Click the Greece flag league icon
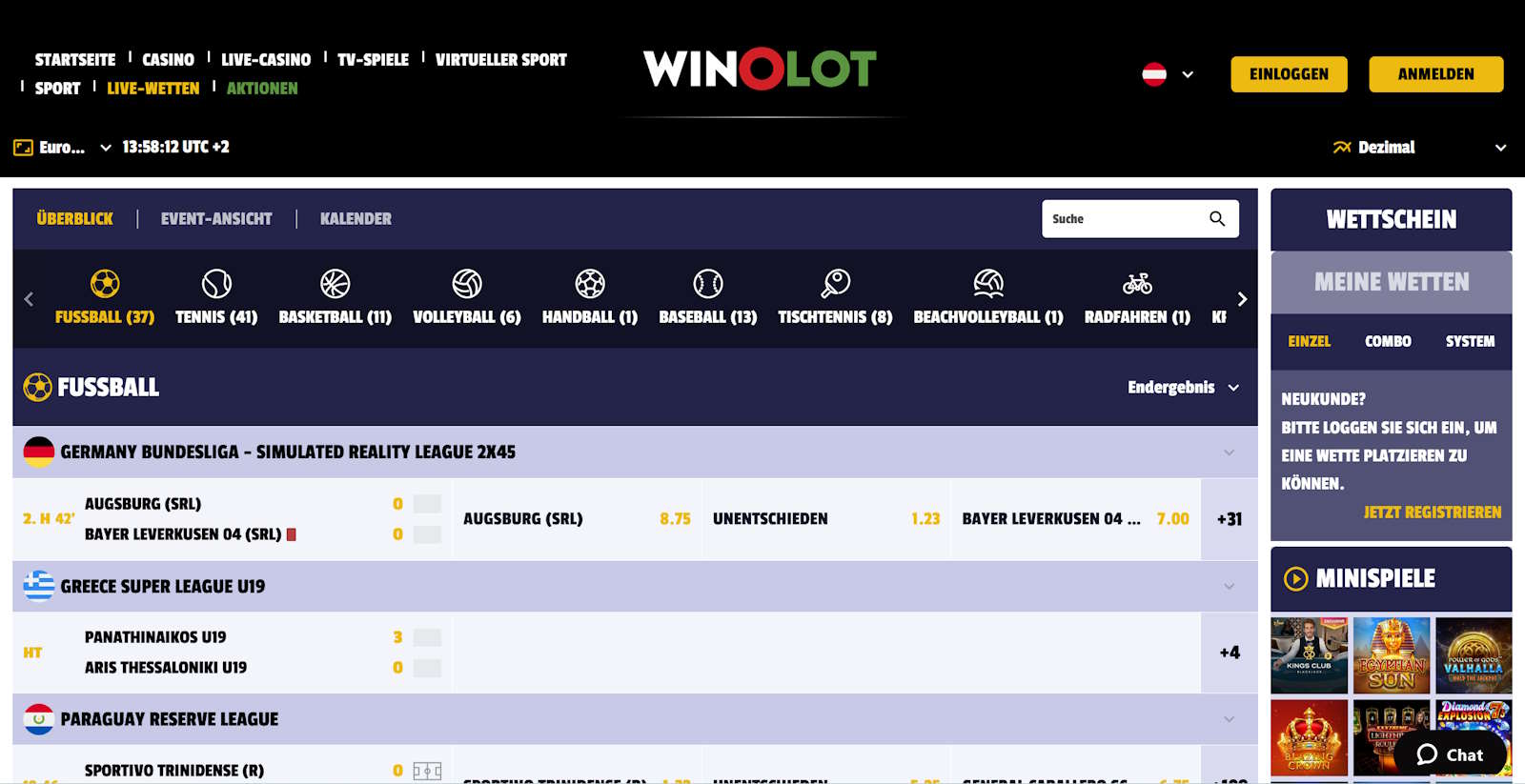The width and height of the screenshot is (1525, 784). point(39,586)
